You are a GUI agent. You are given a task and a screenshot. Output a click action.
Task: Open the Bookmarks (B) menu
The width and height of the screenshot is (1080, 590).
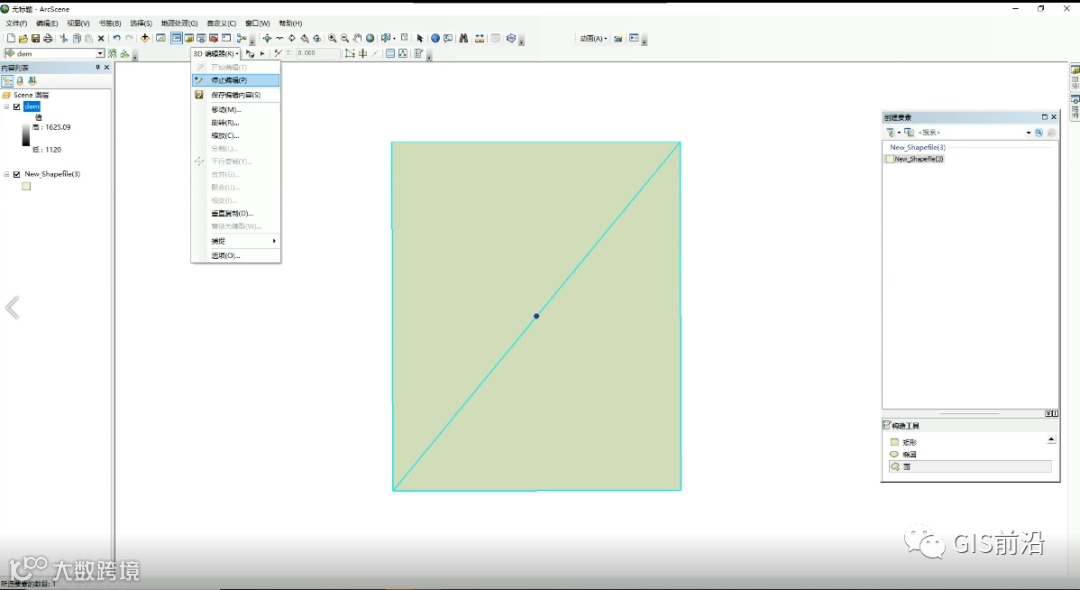(x=110, y=23)
